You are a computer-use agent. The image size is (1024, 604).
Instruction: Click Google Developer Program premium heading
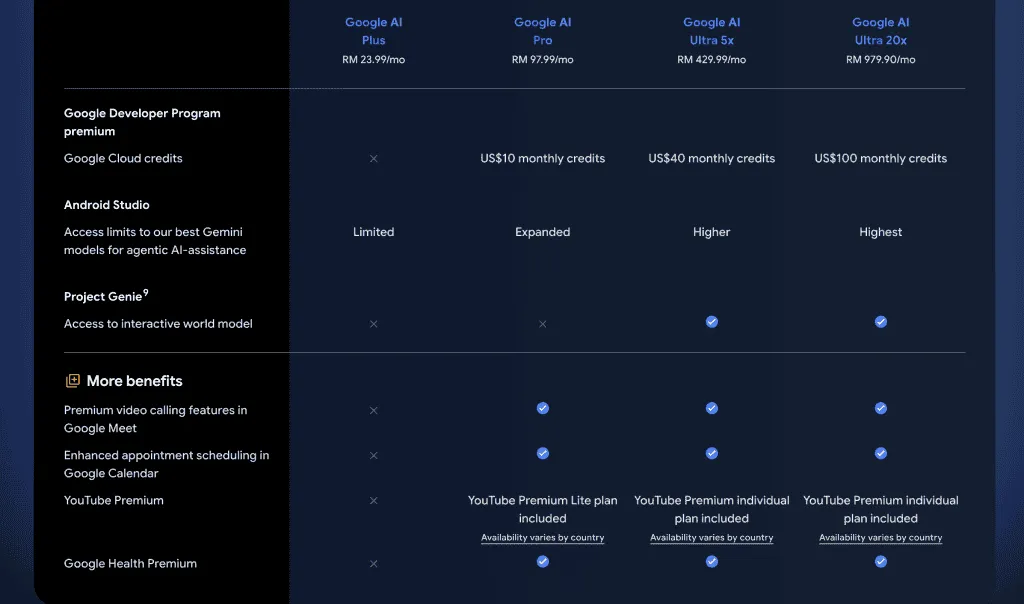(x=142, y=122)
